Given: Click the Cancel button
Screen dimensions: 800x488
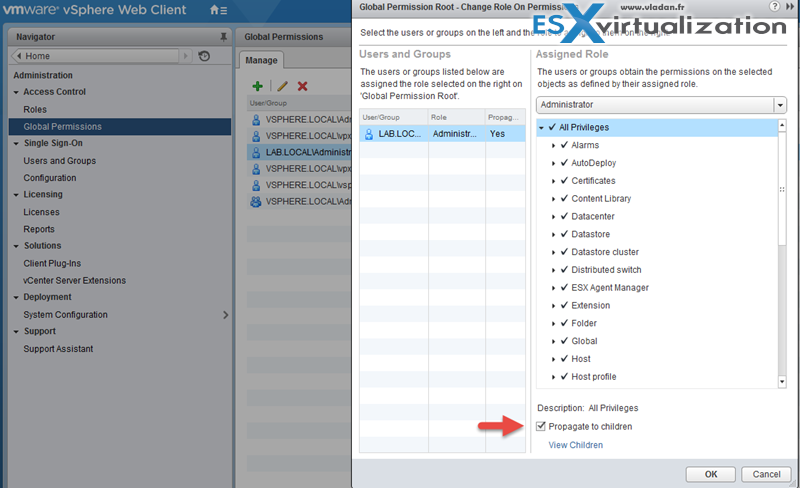Looking at the screenshot, I should click(x=766, y=474).
